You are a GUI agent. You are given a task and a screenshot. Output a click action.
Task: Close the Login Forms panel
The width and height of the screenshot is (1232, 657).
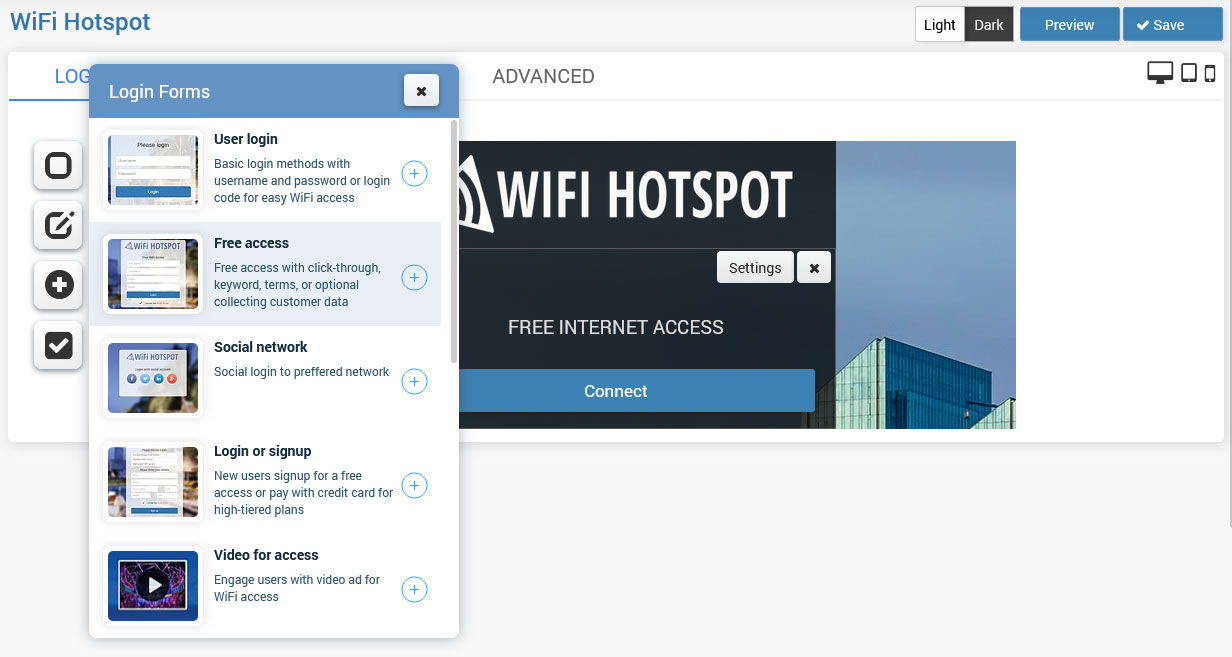tap(421, 91)
